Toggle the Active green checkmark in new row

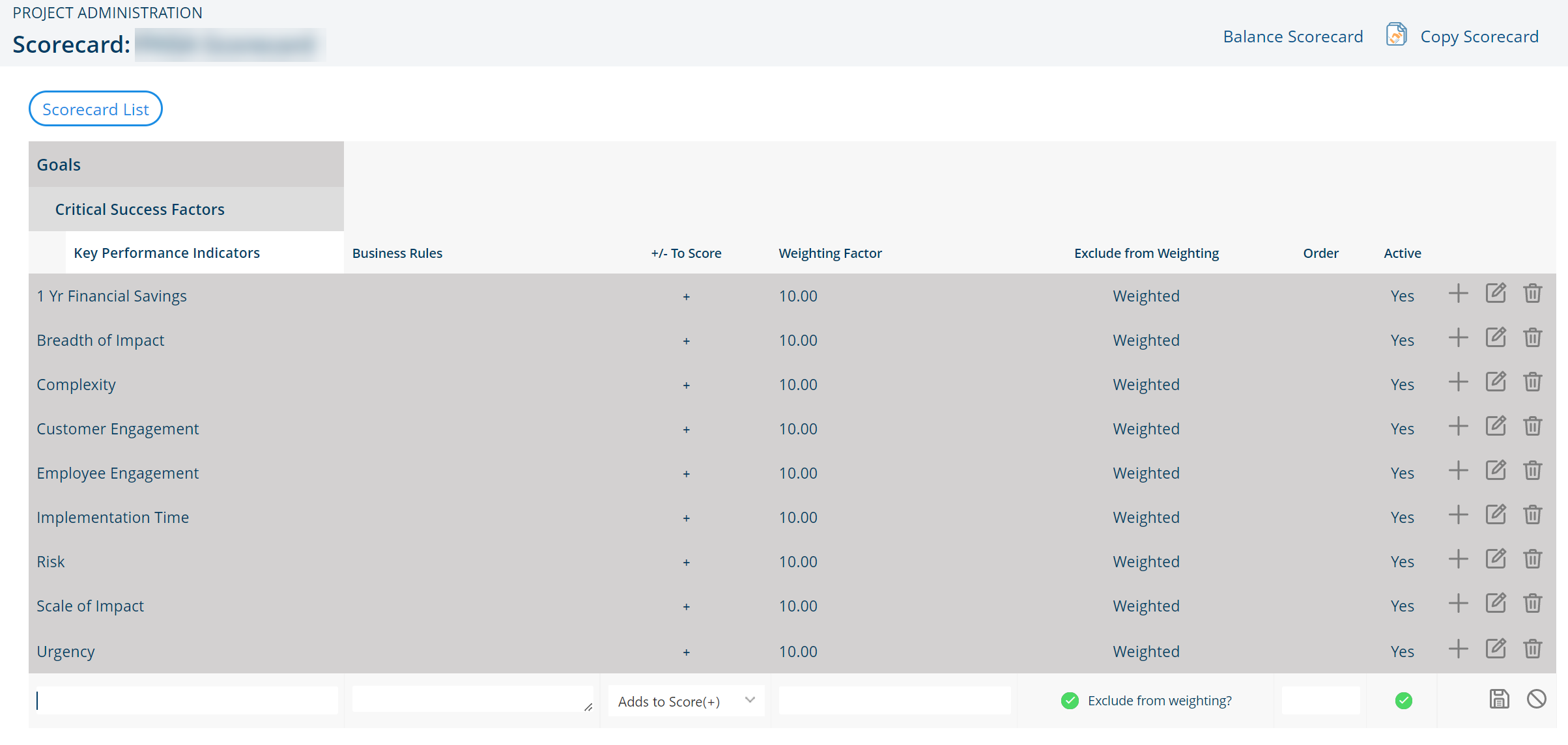[x=1403, y=701]
